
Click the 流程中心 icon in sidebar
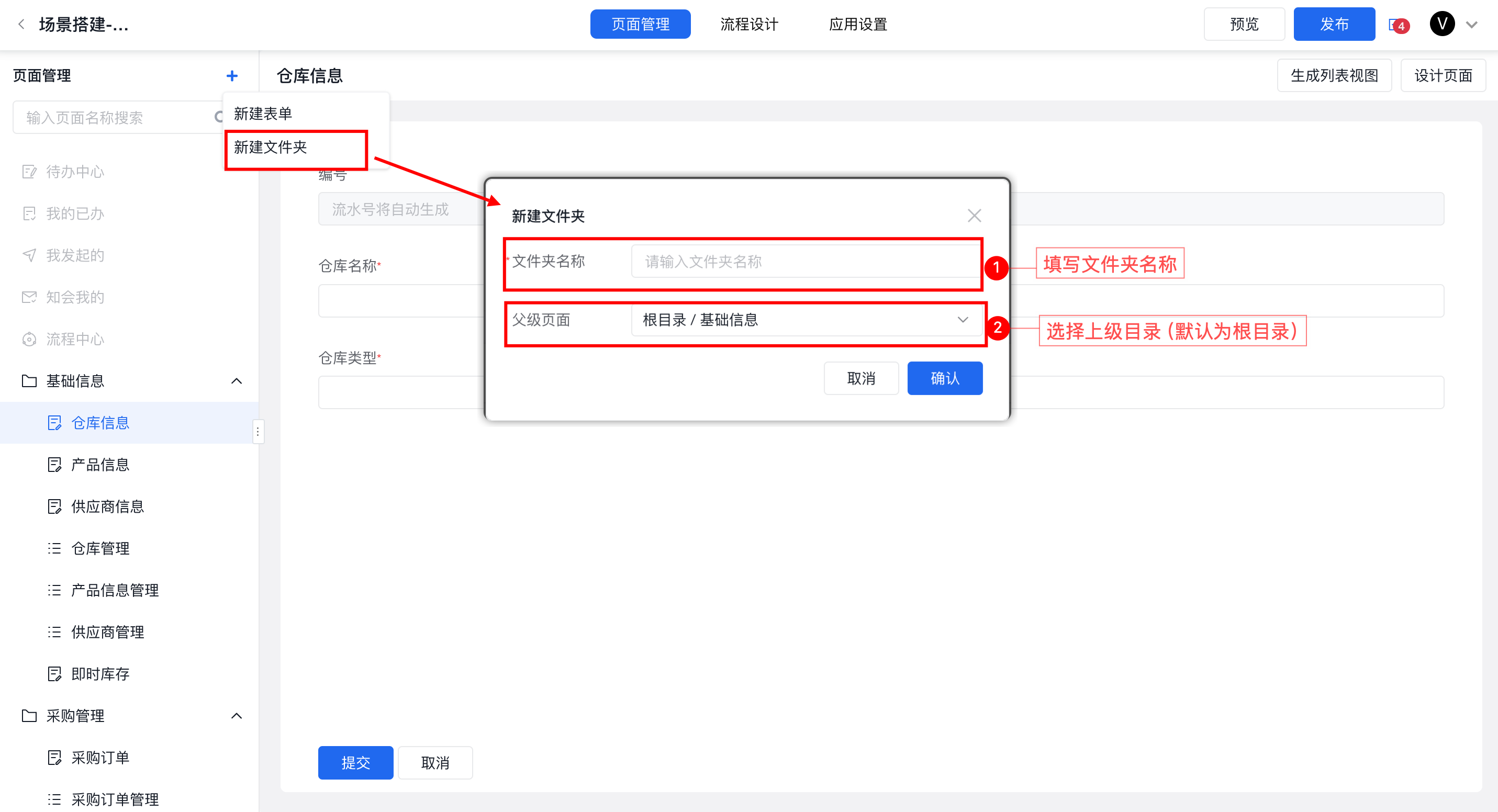click(29, 339)
